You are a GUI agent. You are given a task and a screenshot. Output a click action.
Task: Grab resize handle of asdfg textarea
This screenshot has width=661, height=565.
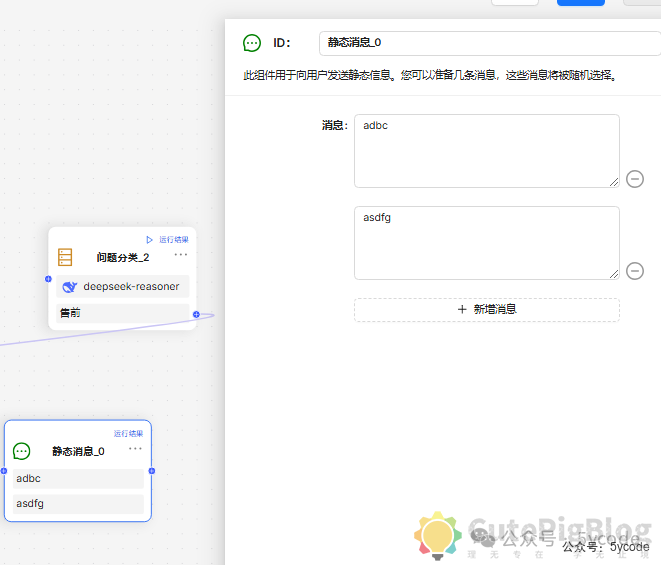point(614,274)
